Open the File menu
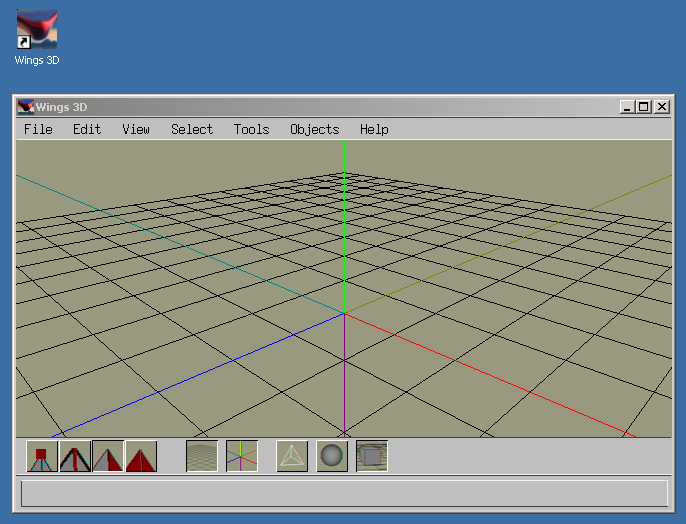Image resolution: width=686 pixels, height=524 pixels. coord(38,129)
